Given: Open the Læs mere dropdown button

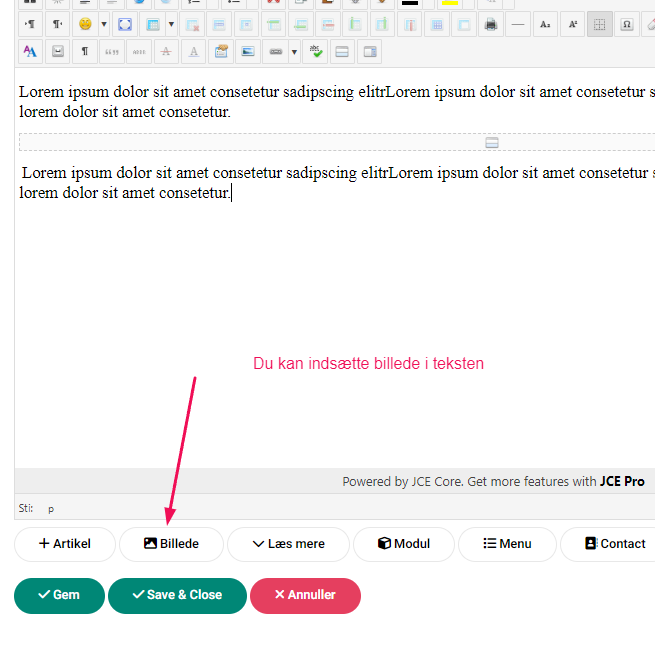Looking at the screenshot, I should 288,544.
